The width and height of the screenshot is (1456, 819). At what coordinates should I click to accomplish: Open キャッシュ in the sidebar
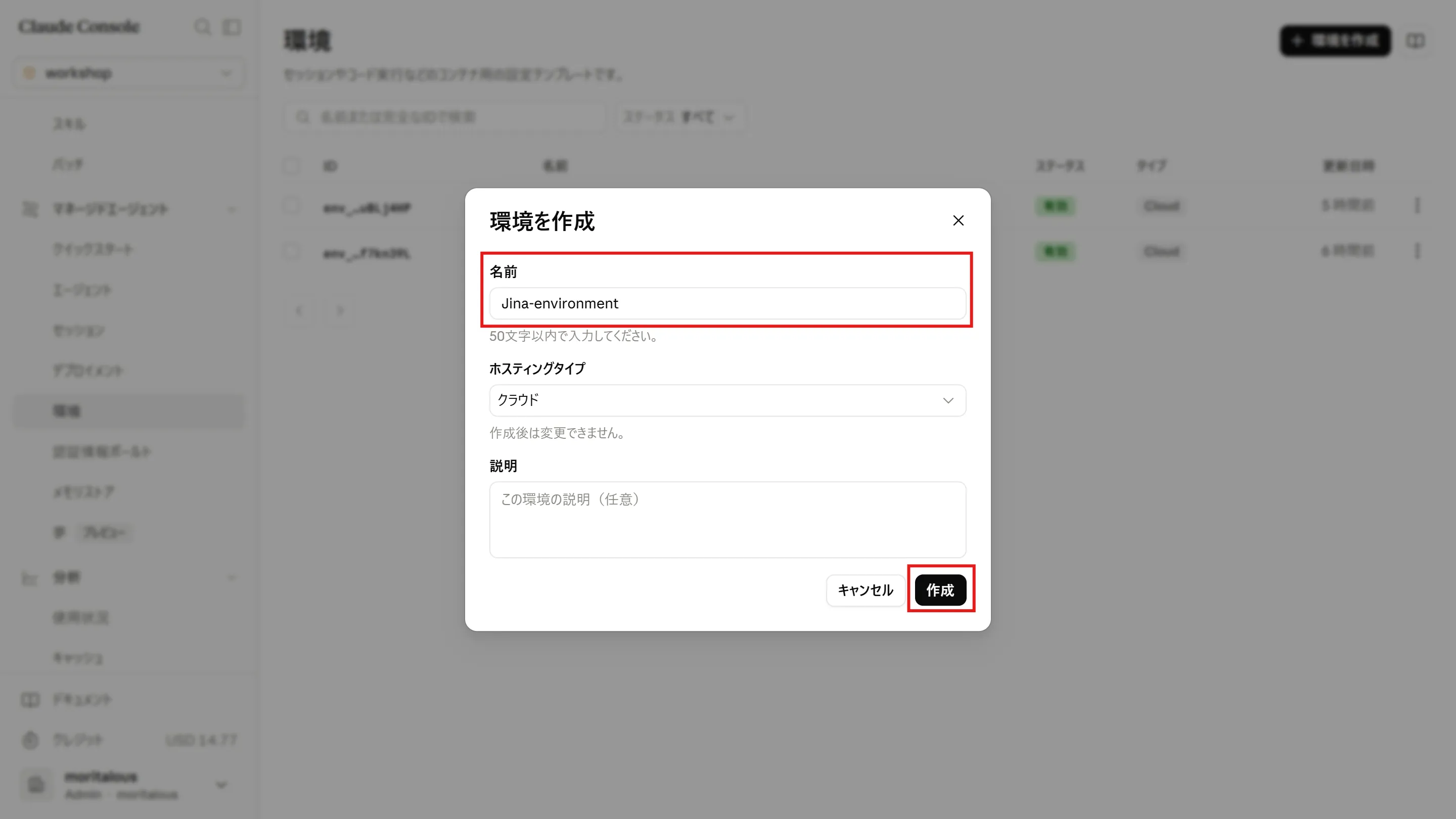pyautogui.click(x=78, y=658)
